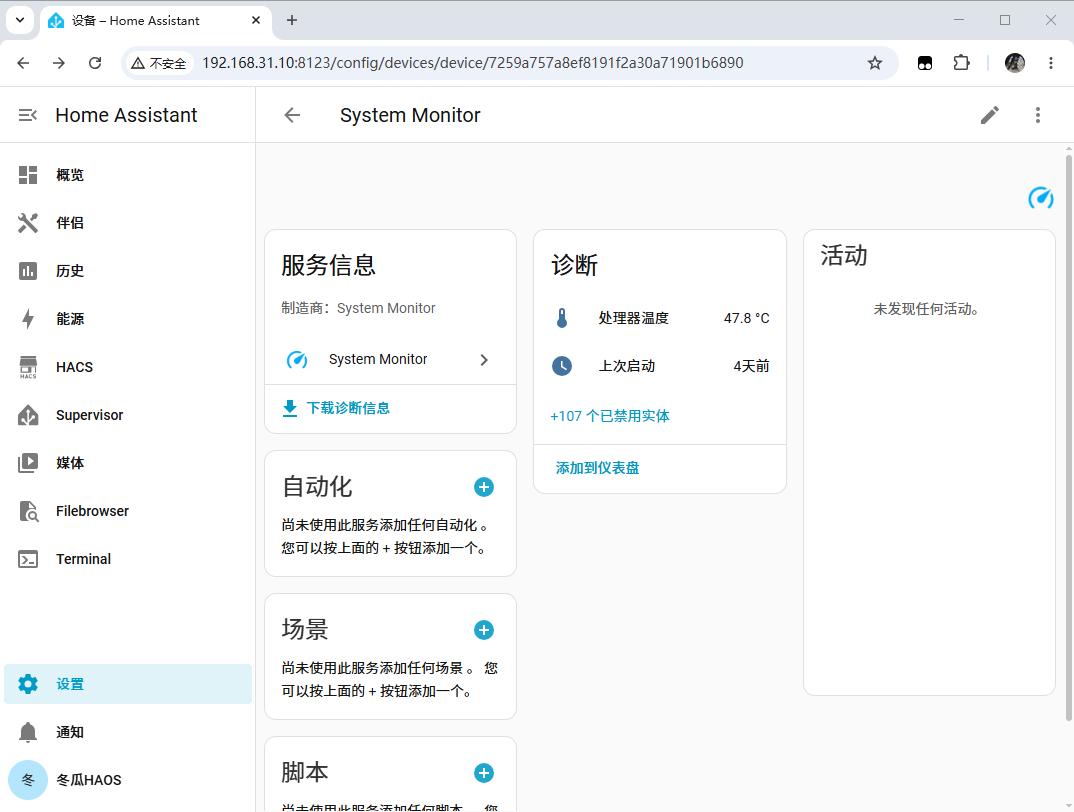The width and height of the screenshot is (1074, 812).
Task: Open the 冬瓜HAOS user profile
Action: pos(128,780)
